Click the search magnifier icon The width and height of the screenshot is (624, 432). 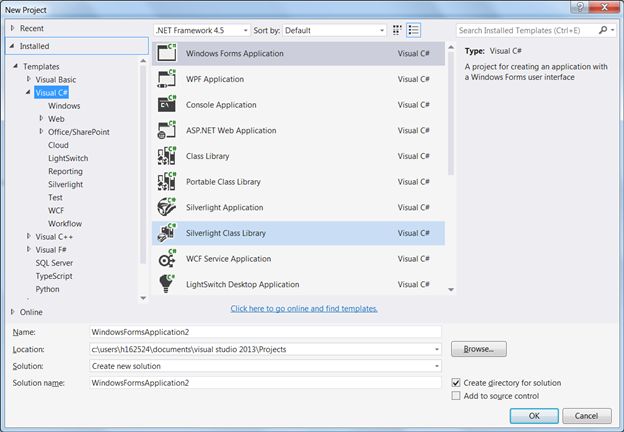[x=603, y=30]
